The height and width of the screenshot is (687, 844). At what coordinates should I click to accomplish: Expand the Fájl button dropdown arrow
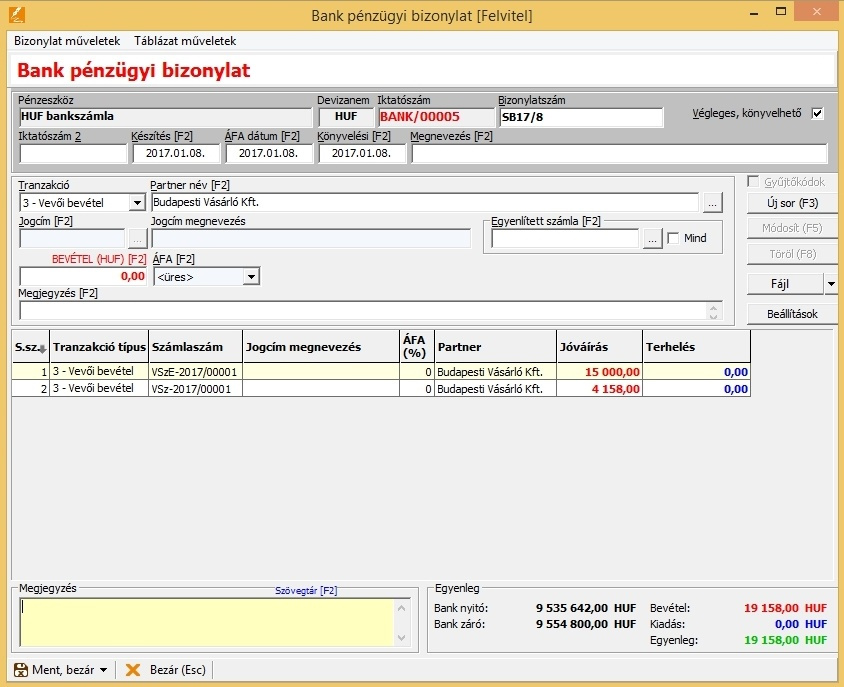tap(831, 284)
